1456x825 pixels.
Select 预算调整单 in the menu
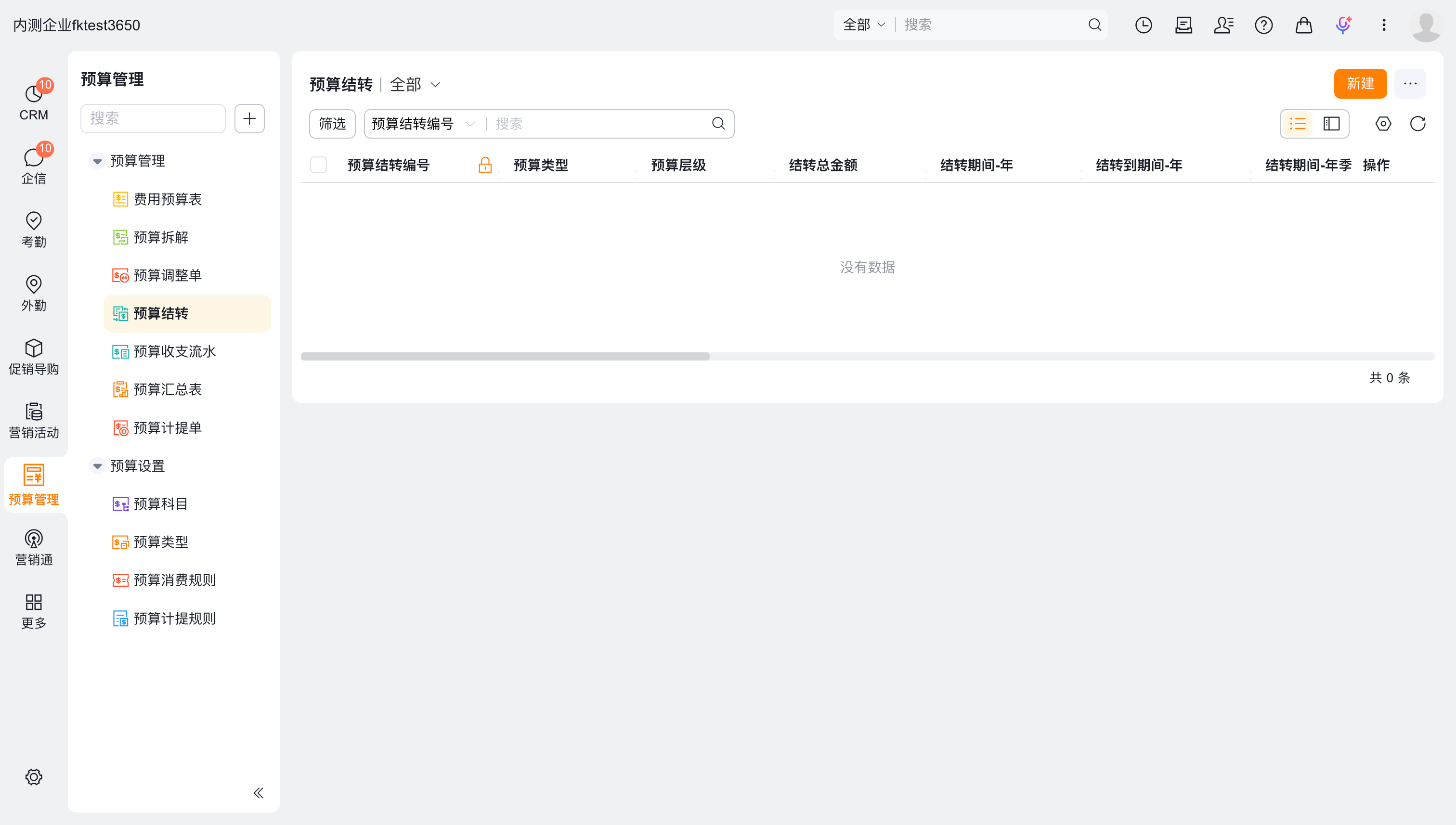pyautogui.click(x=188, y=275)
